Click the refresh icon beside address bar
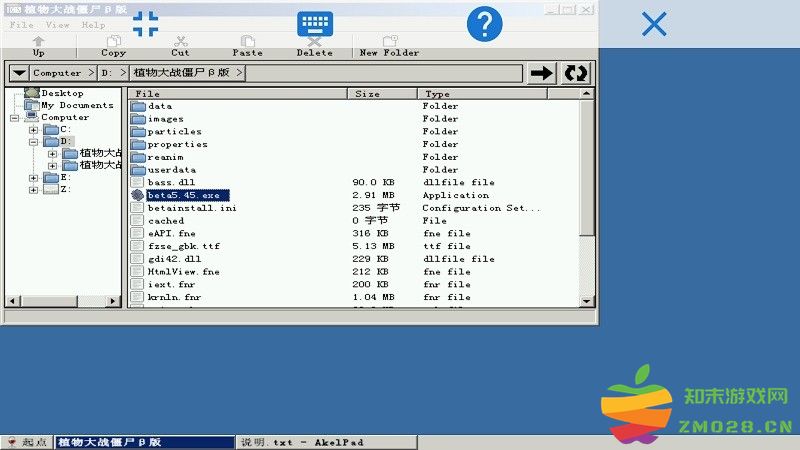Viewport: 800px width, 450px height. [576, 73]
